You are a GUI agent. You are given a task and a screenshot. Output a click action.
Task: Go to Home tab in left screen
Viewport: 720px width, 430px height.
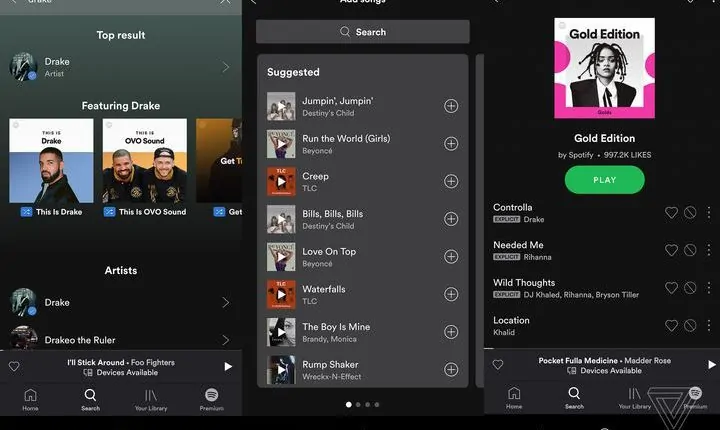pyautogui.click(x=30, y=399)
